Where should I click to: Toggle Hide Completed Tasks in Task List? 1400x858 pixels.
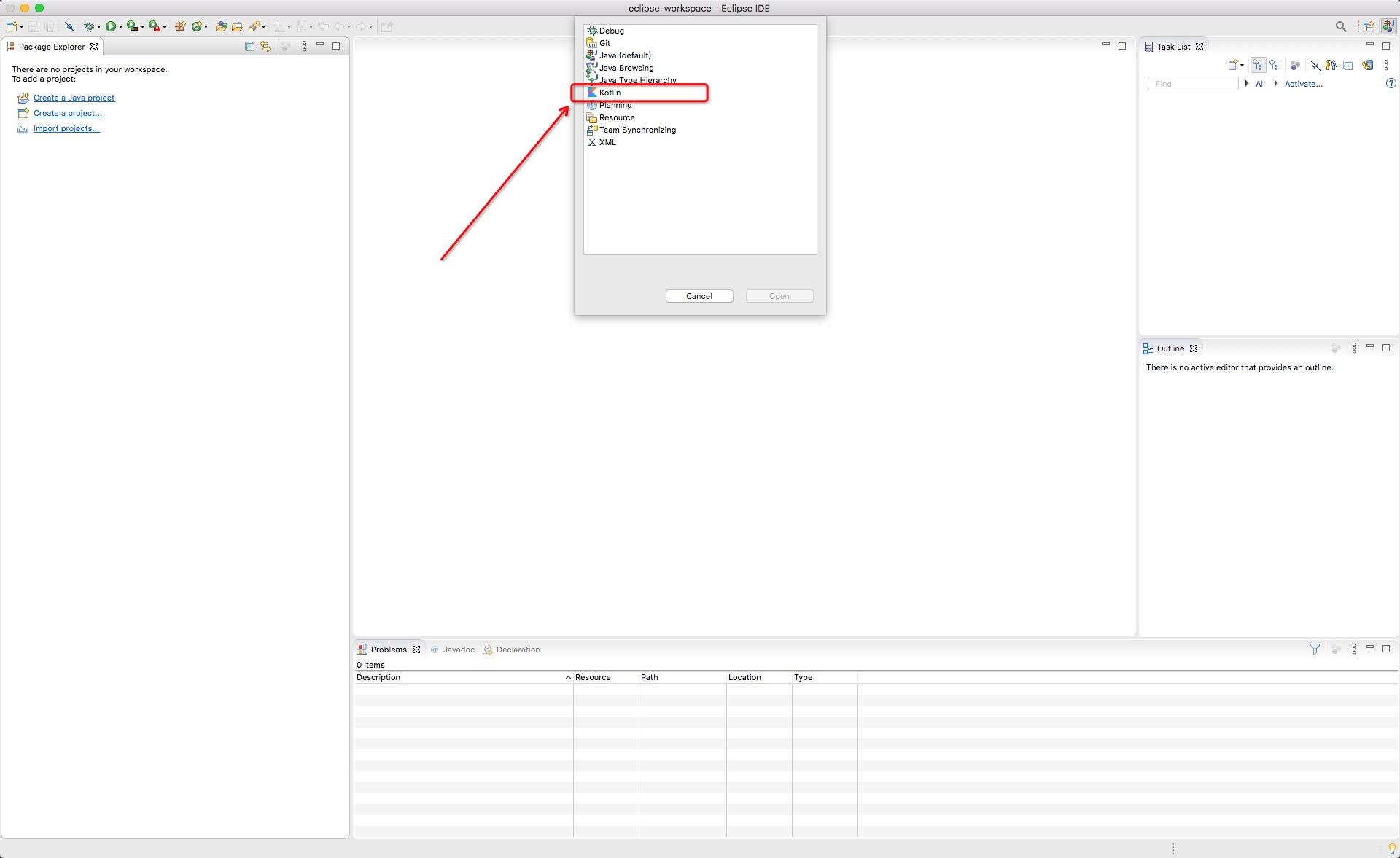pos(1315,65)
